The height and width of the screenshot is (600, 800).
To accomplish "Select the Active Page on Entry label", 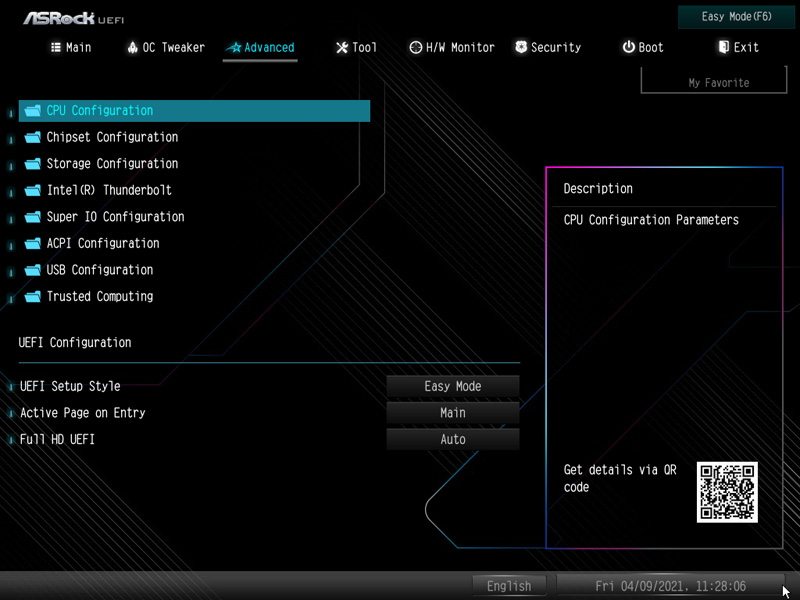I will point(83,413).
